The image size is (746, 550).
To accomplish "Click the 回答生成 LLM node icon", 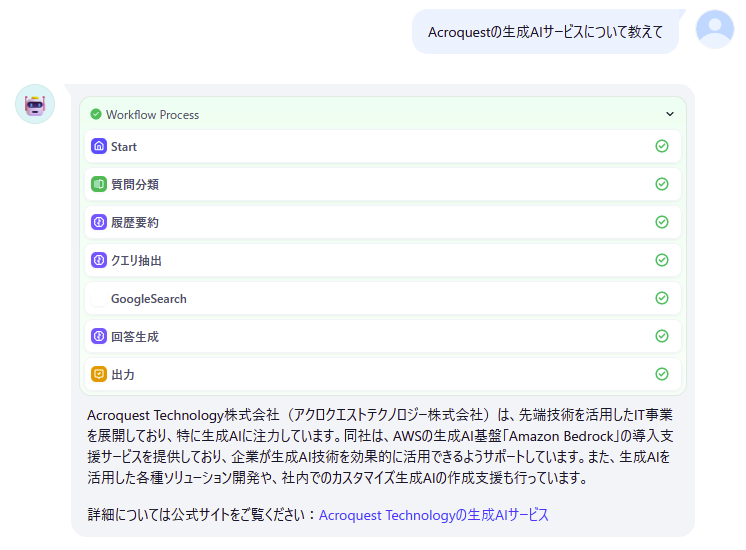I will click(98, 336).
